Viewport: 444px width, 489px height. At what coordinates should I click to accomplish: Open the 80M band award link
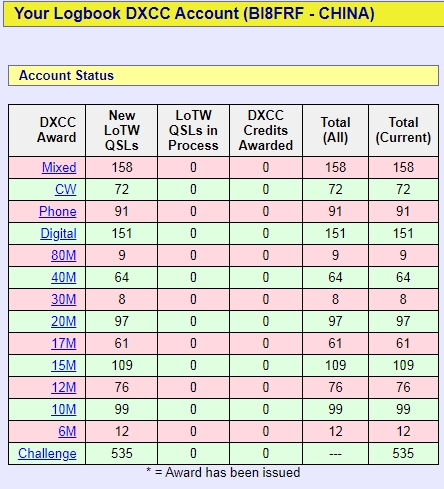click(64, 255)
